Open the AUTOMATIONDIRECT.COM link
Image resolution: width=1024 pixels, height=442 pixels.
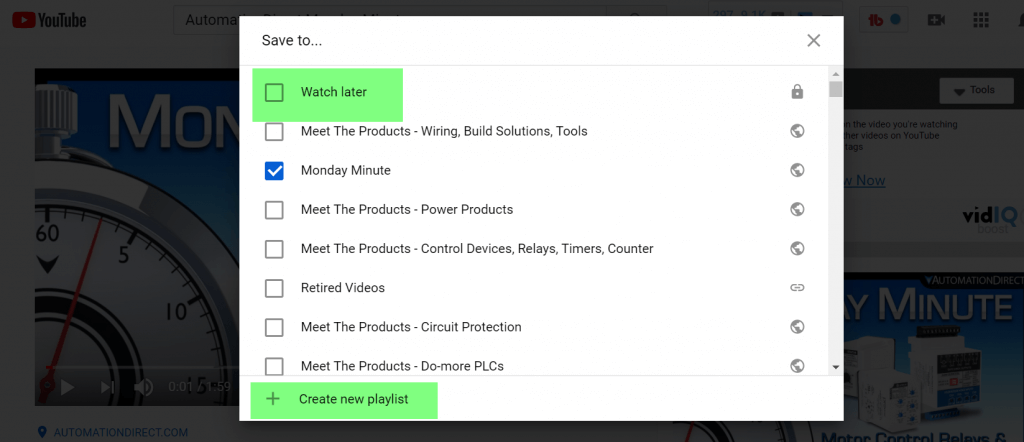(x=118, y=433)
